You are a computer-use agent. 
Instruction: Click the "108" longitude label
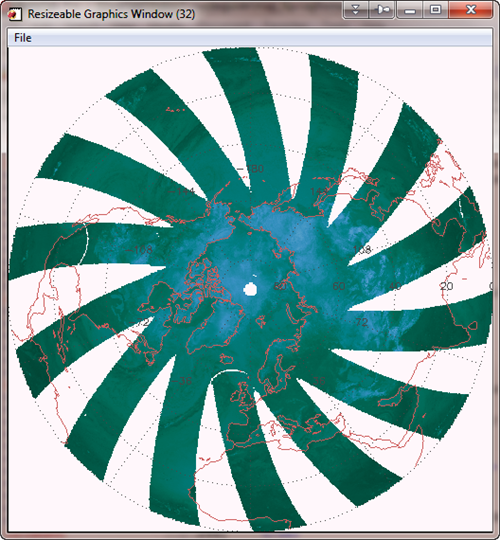point(362,249)
